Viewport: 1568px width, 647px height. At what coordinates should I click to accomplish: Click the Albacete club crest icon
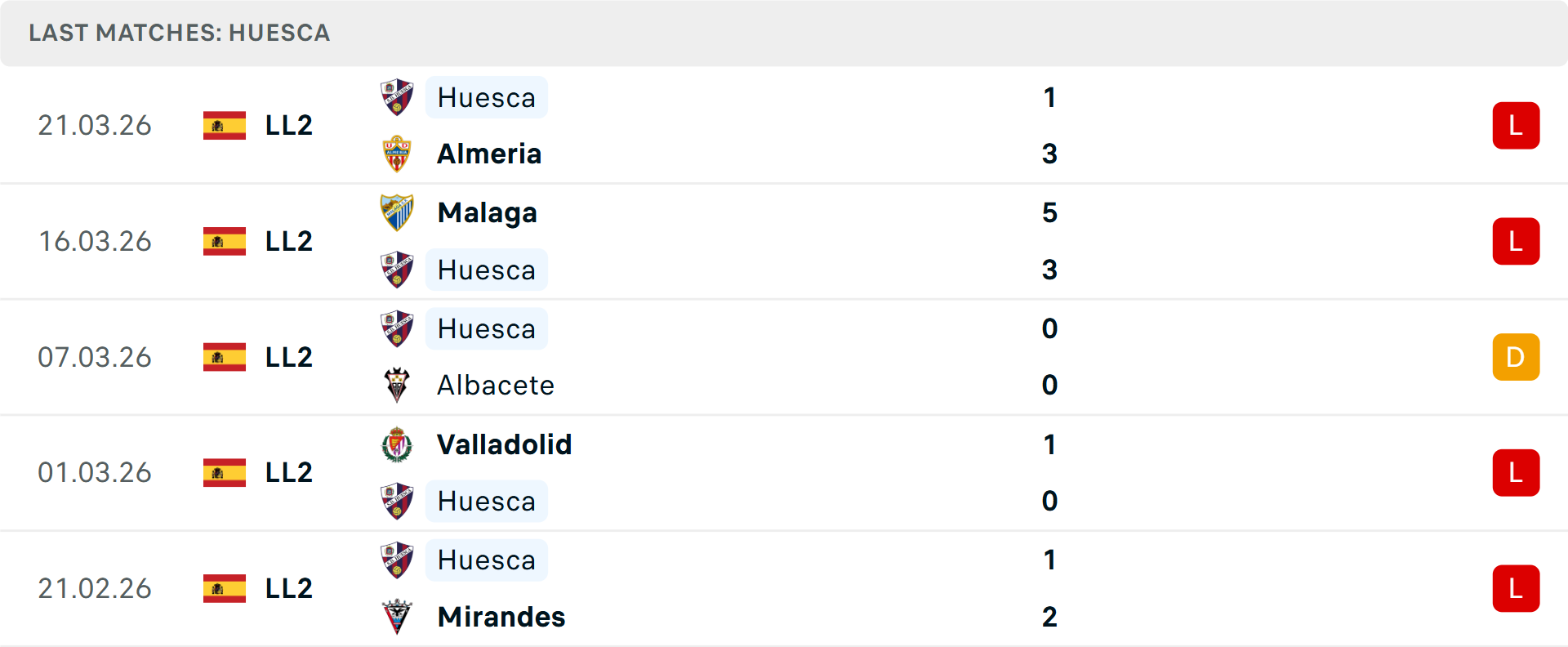[397, 385]
